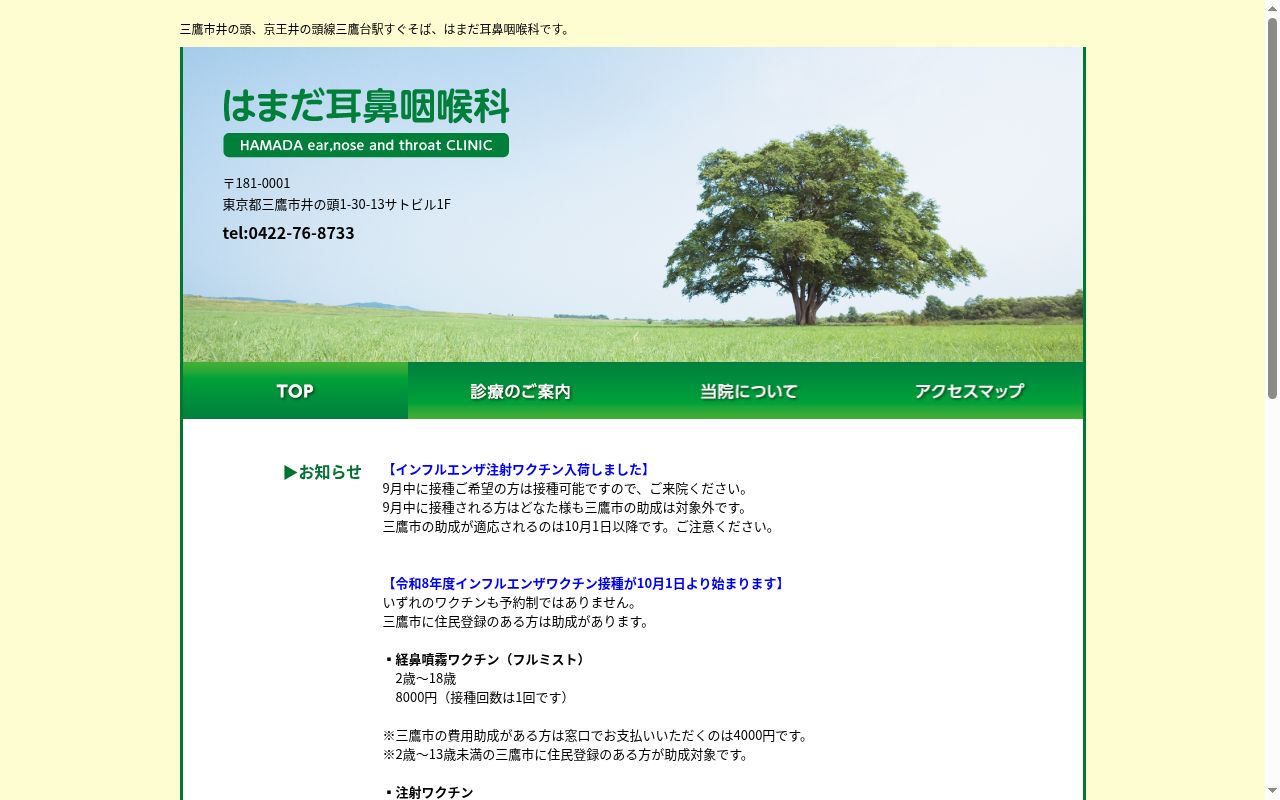
Task: Click the HAMADA ear,nose and throat CLINIC banner
Action: [366, 145]
